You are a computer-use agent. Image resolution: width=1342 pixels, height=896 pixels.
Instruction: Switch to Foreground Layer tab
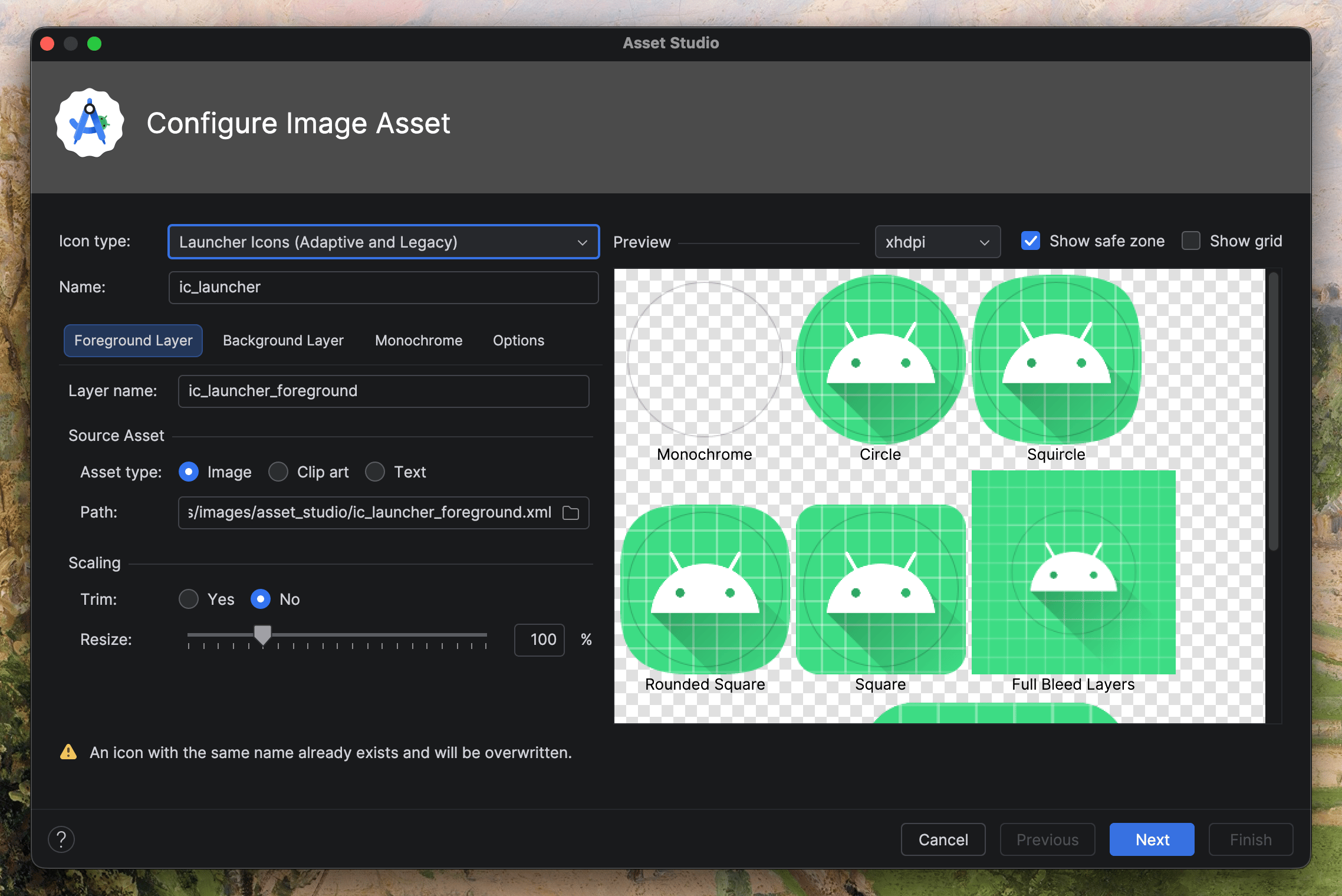133,341
